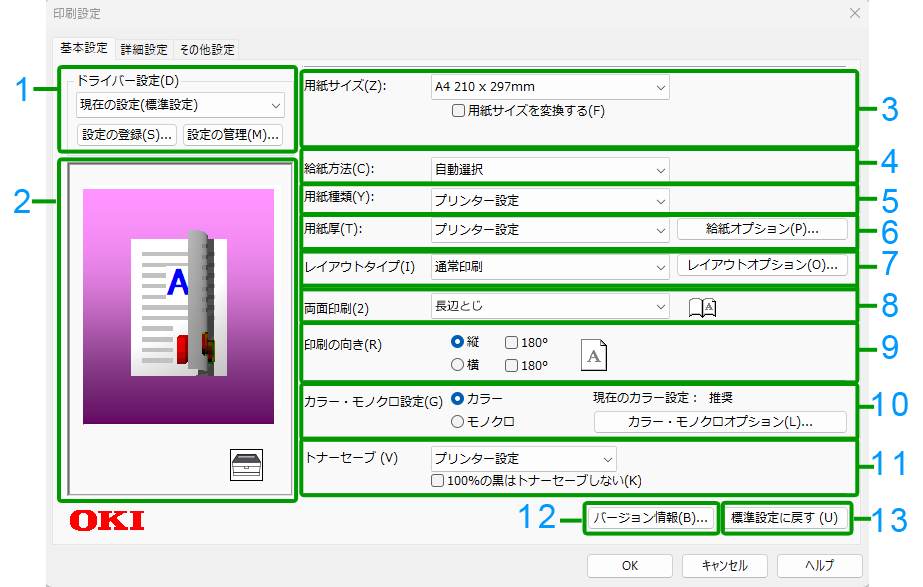Click the long-edge binding booklet icon
The image size is (923, 587).
click(x=703, y=307)
